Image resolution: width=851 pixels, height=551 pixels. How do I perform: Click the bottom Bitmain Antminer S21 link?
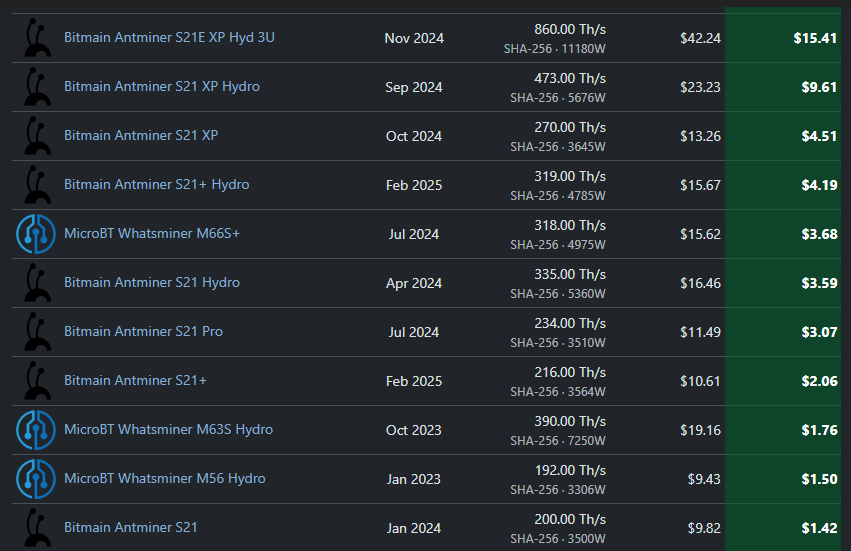[131, 527]
